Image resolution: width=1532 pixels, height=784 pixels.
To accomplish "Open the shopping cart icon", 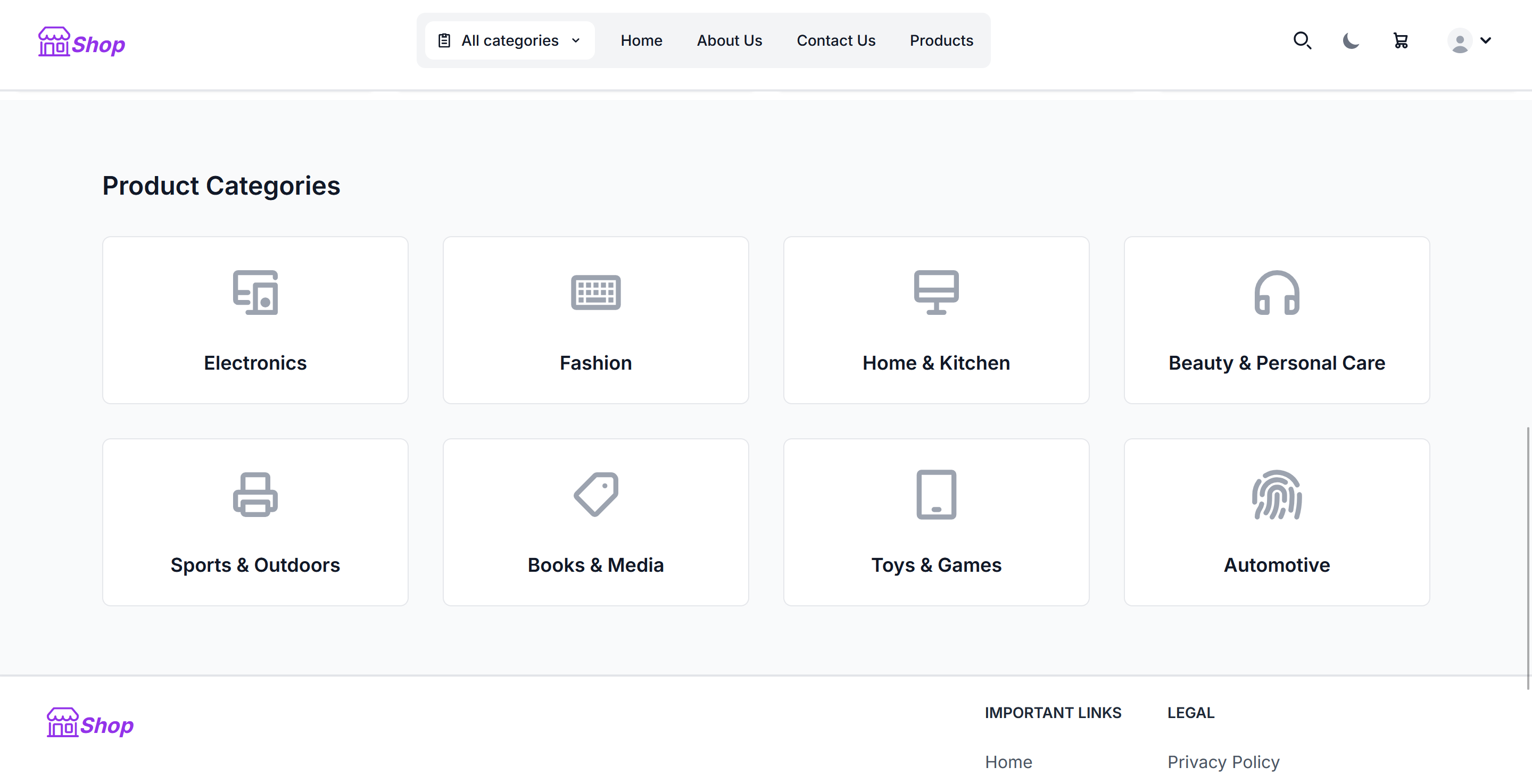I will pyautogui.click(x=1400, y=40).
